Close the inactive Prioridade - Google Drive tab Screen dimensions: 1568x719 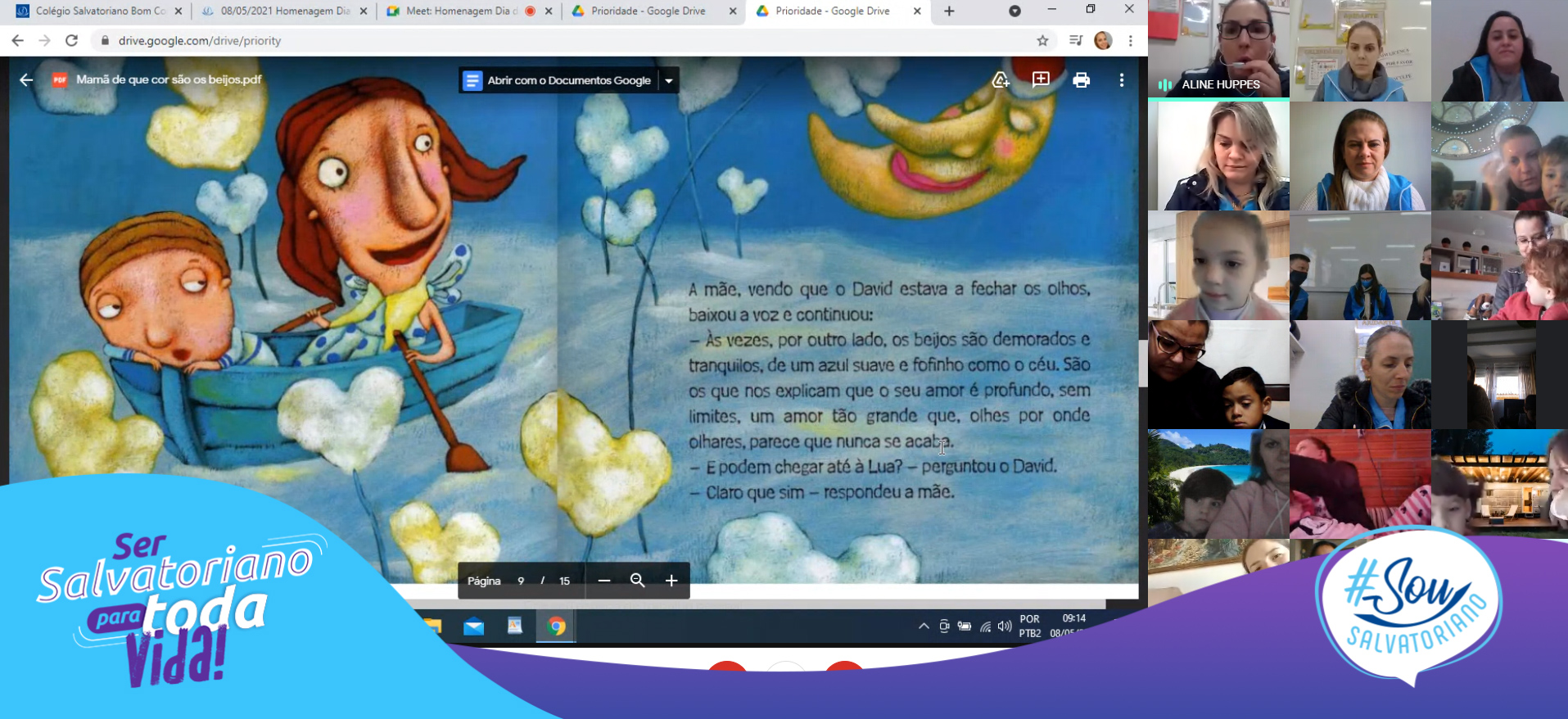[x=733, y=11]
